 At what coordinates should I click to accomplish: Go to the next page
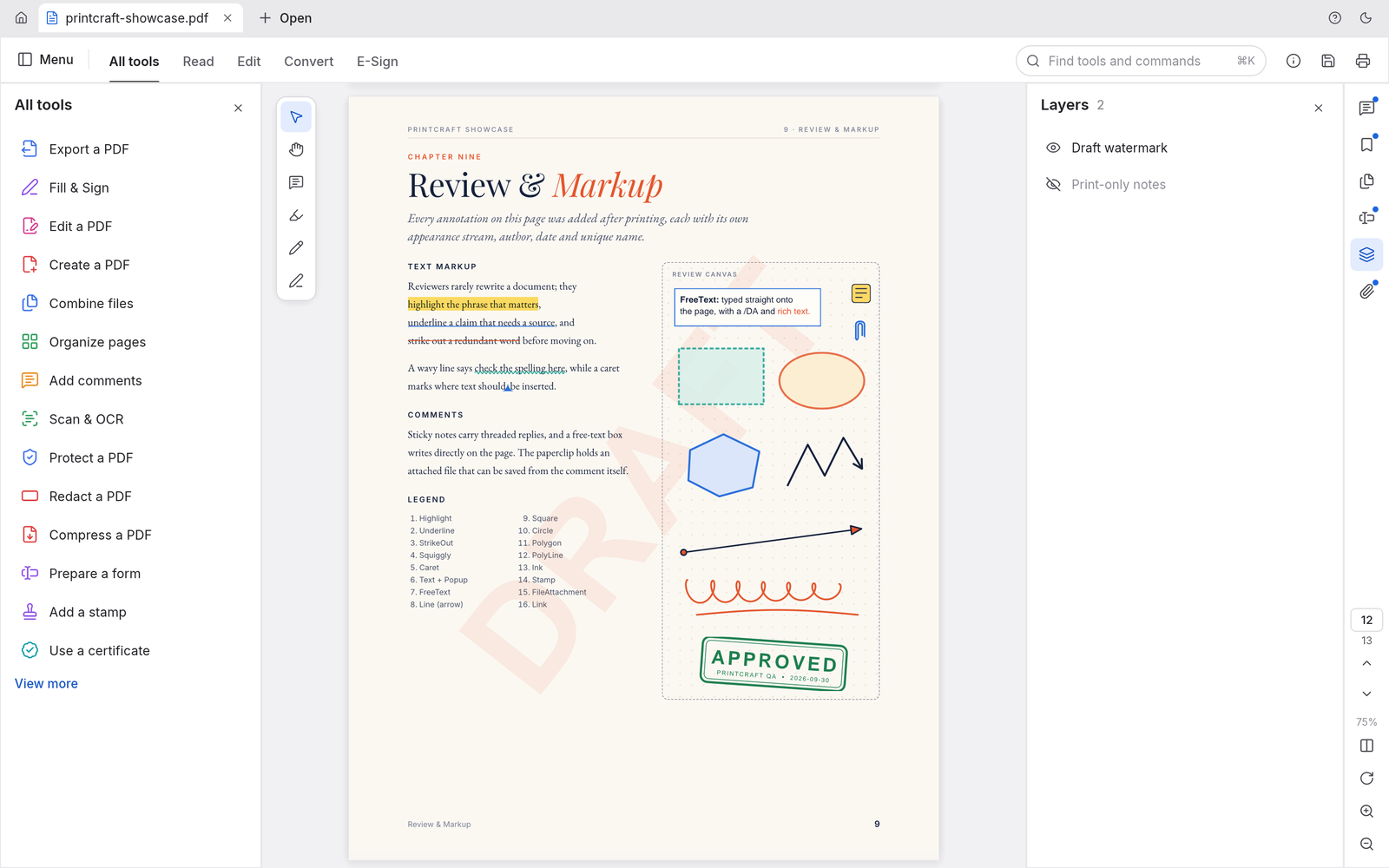(1366, 694)
